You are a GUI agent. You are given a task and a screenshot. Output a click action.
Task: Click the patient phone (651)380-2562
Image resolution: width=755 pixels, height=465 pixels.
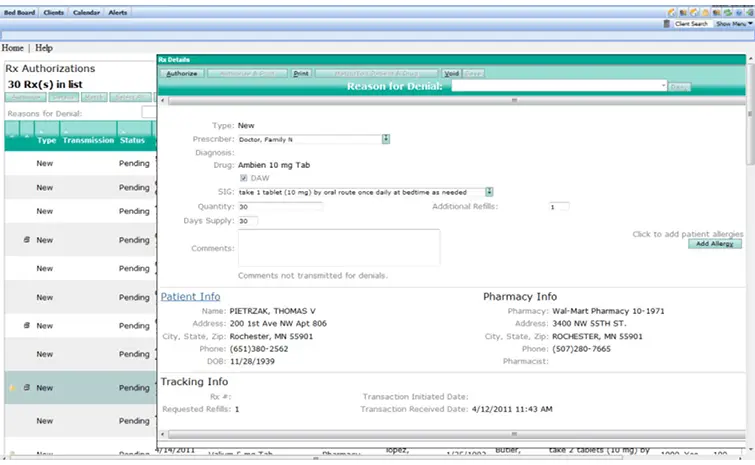259,349
